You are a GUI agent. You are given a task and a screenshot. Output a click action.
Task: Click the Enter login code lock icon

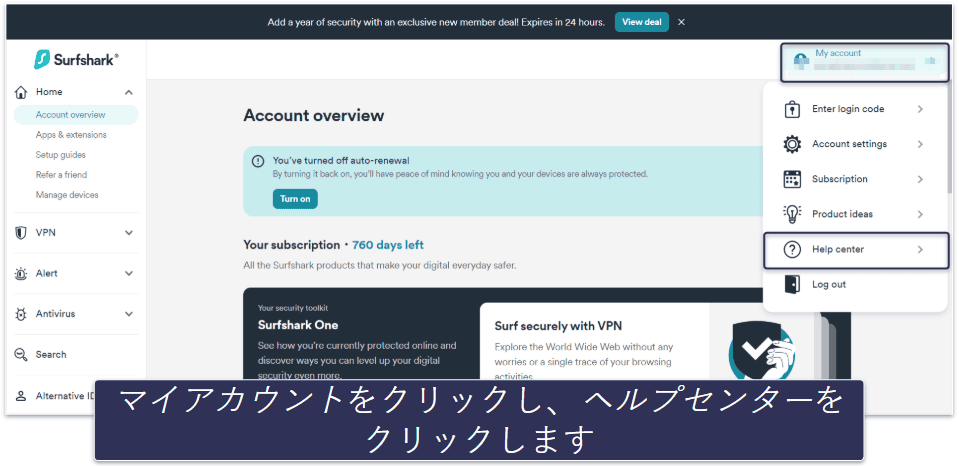tap(792, 109)
